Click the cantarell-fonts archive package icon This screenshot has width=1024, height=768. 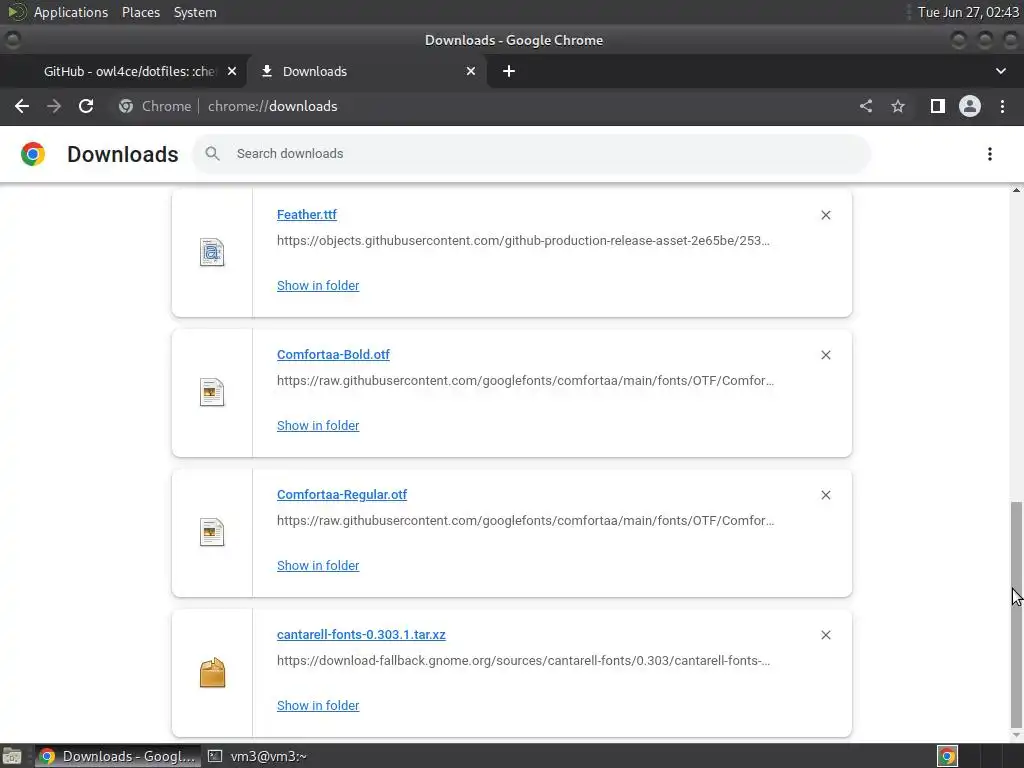[212, 673]
